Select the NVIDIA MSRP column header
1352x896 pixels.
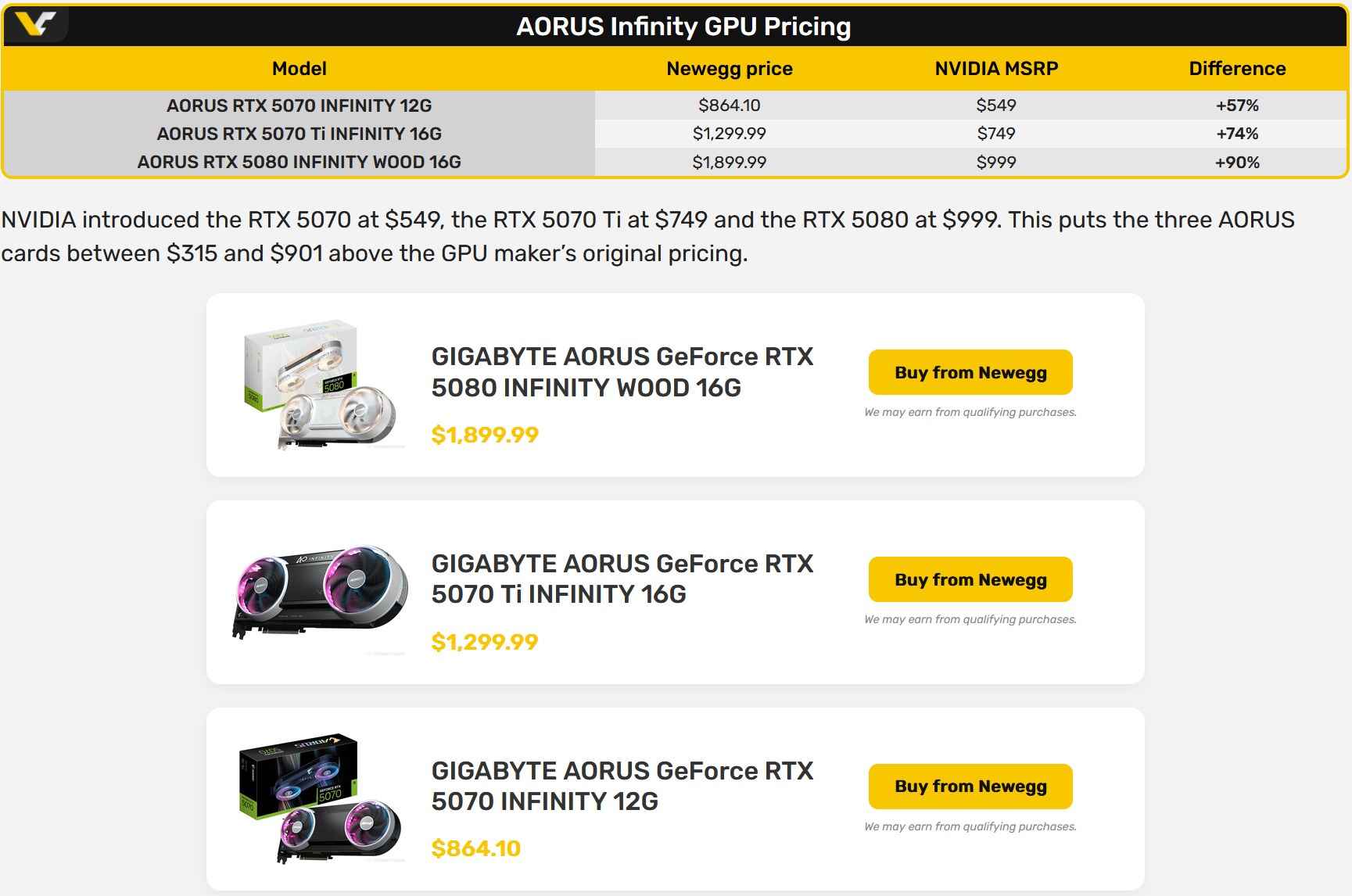coord(996,69)
